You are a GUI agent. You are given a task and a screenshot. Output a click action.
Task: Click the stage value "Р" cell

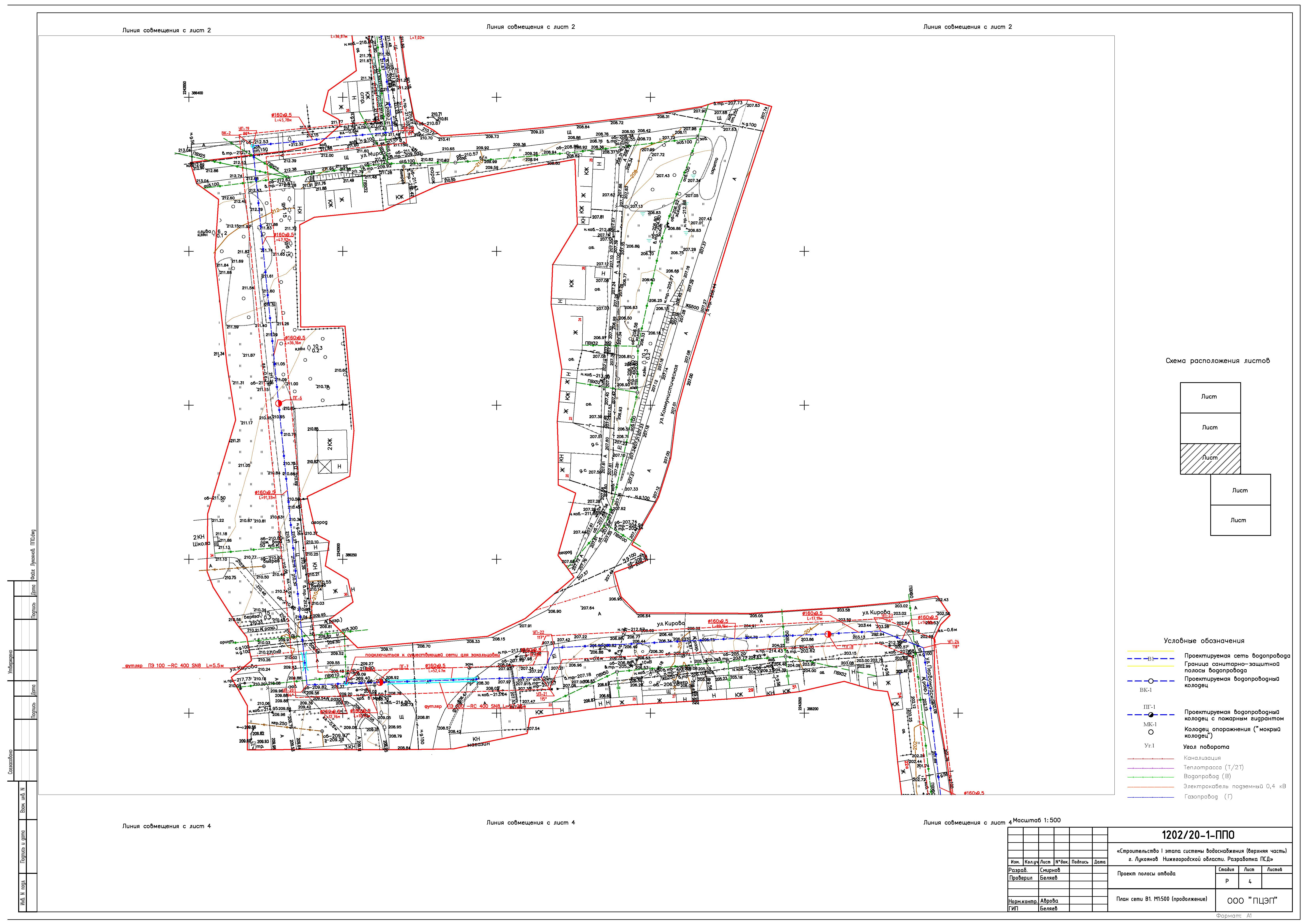[1227, 881]
